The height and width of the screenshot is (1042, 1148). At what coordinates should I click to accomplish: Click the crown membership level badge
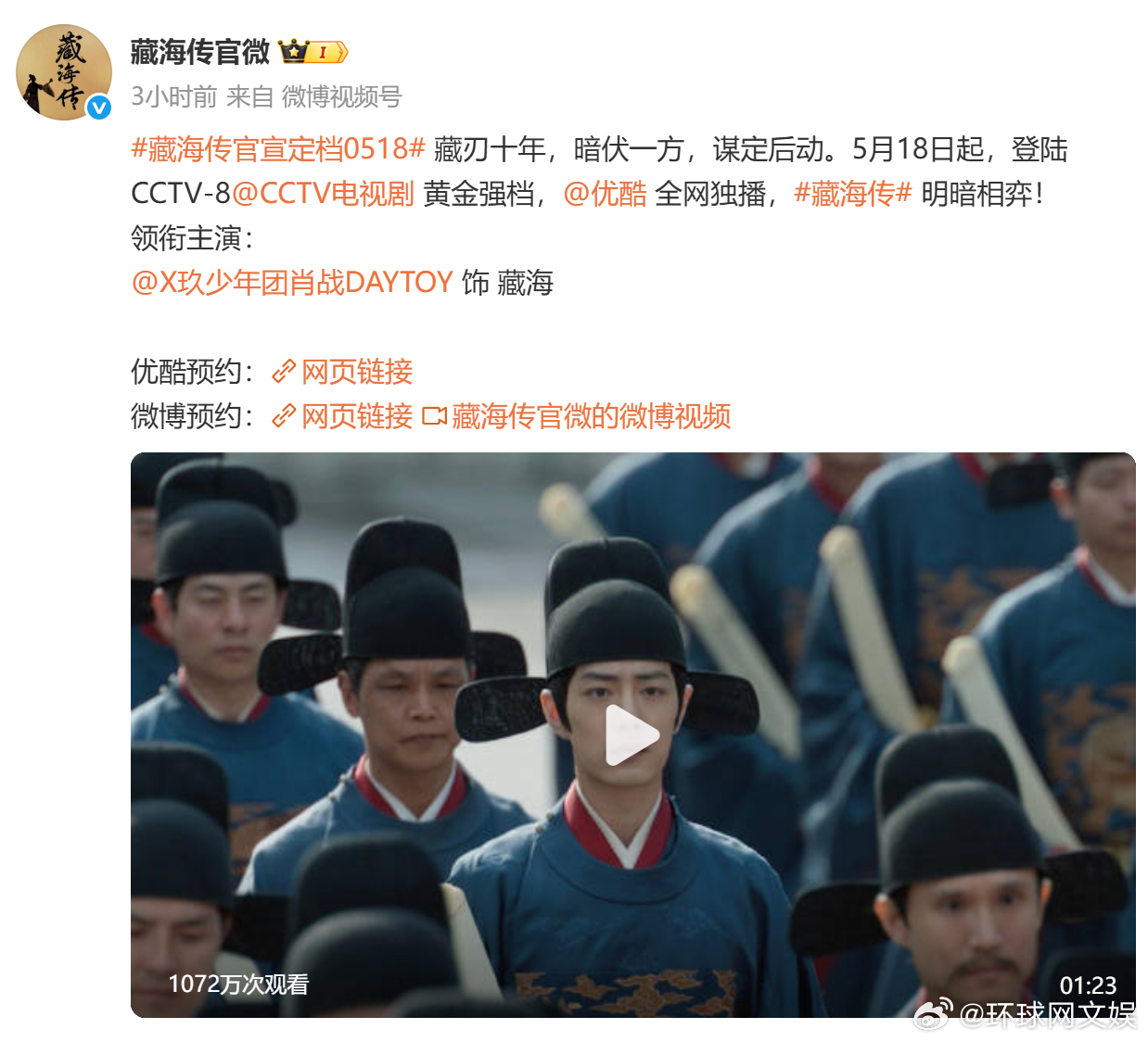pyautogui.click(x=313, y=52)
